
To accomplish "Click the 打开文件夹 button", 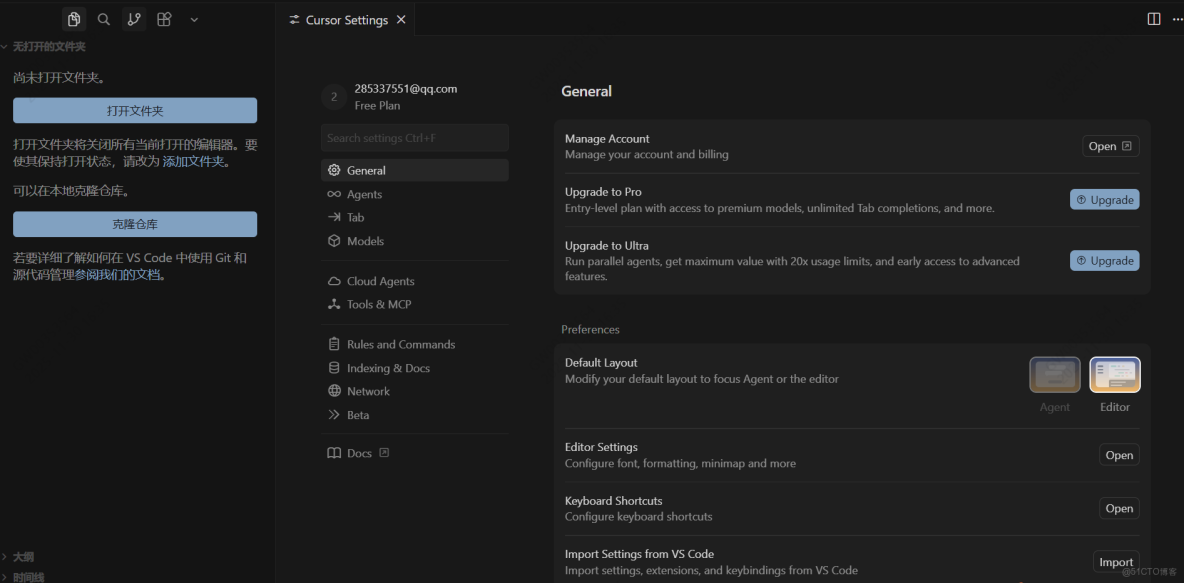I will click(x=135, y=111).
